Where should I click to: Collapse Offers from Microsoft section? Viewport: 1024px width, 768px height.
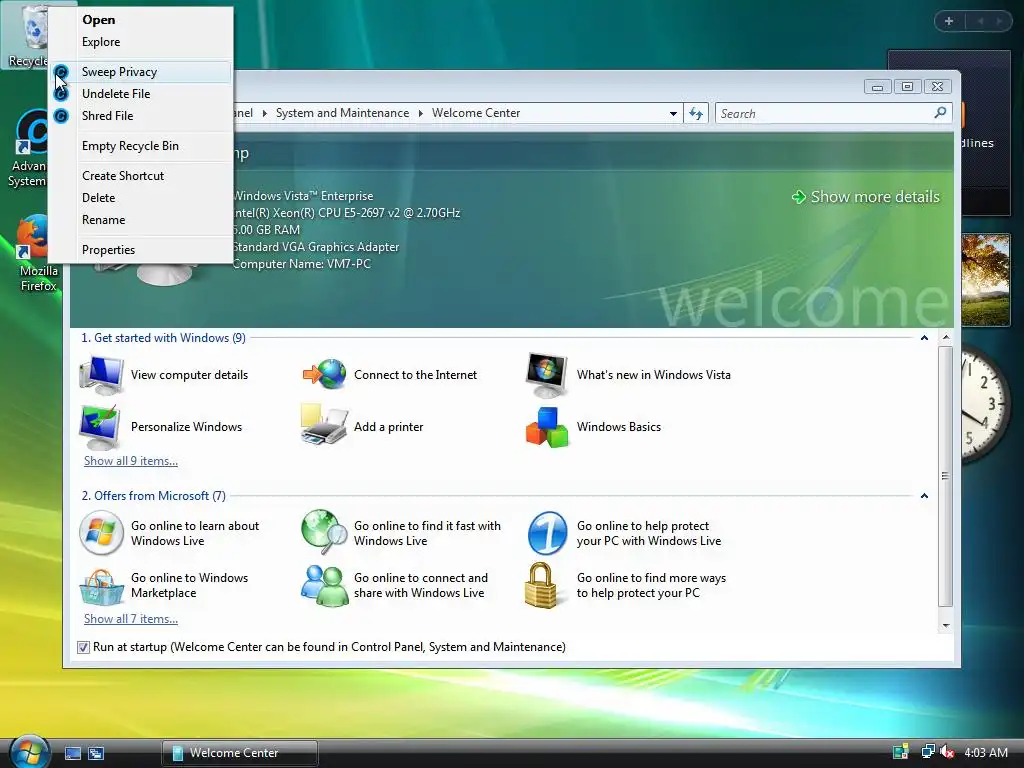pos(924,496)
